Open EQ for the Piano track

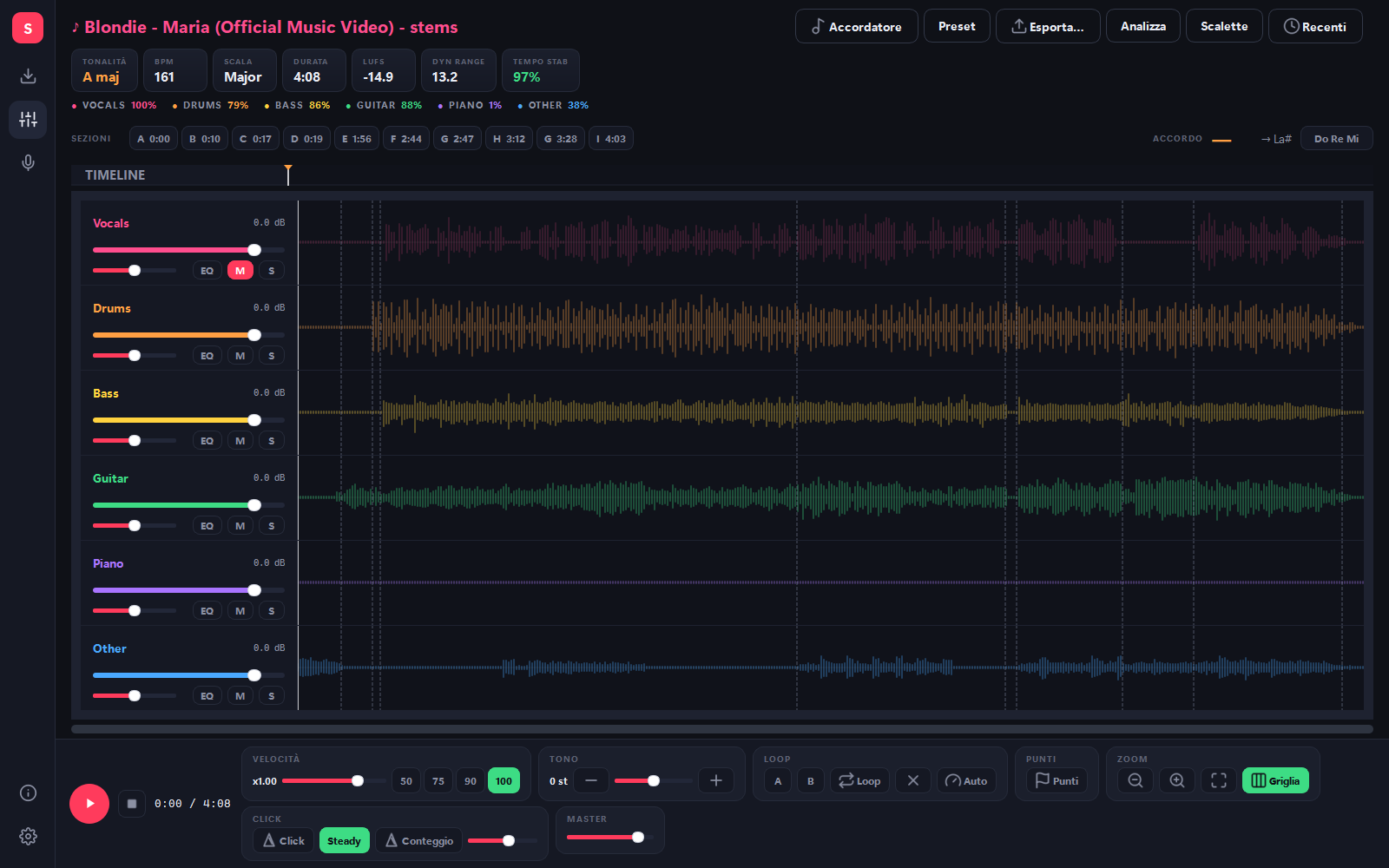click(207, 611)
